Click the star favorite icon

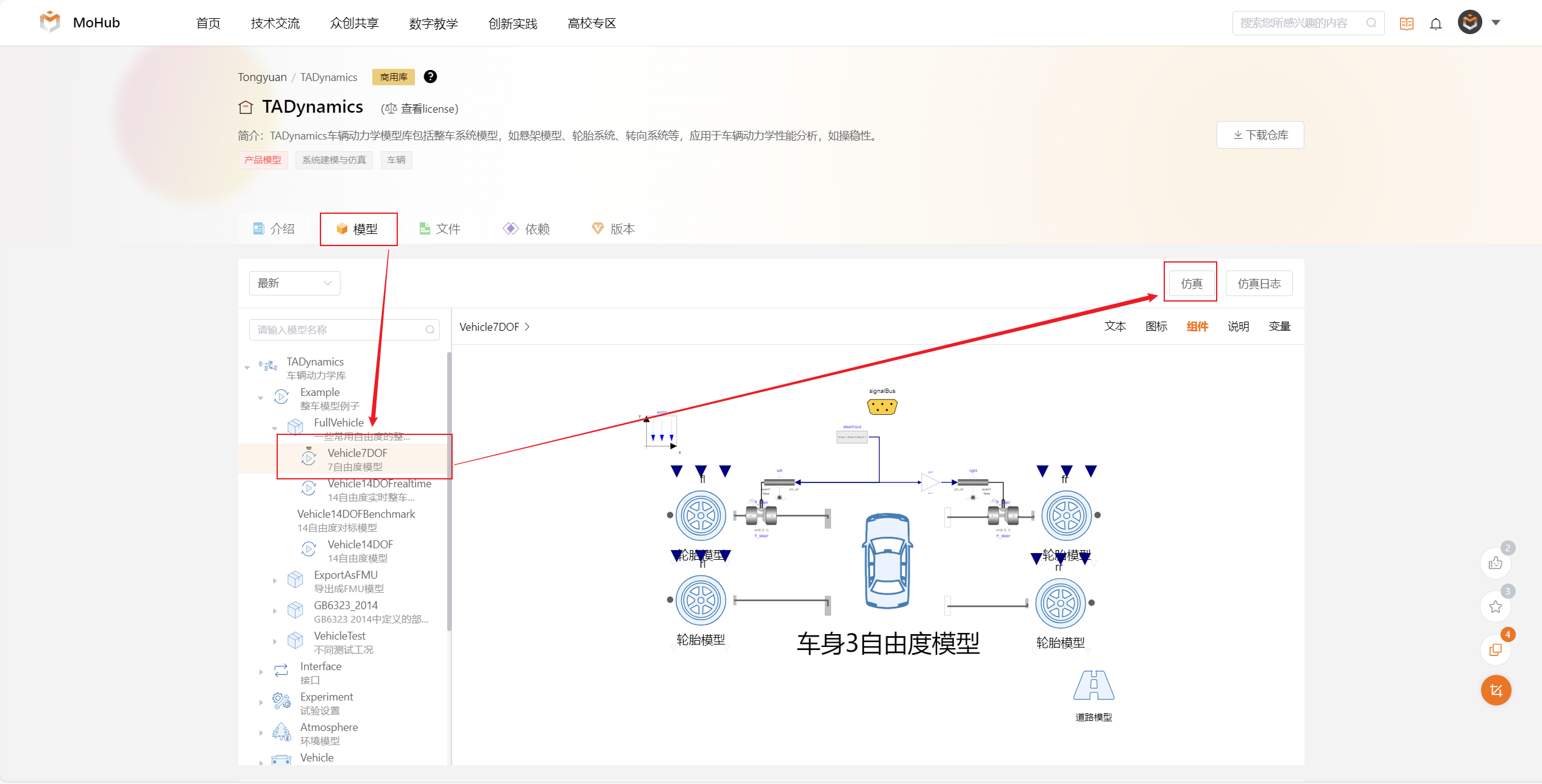[x=1495, y=607]
